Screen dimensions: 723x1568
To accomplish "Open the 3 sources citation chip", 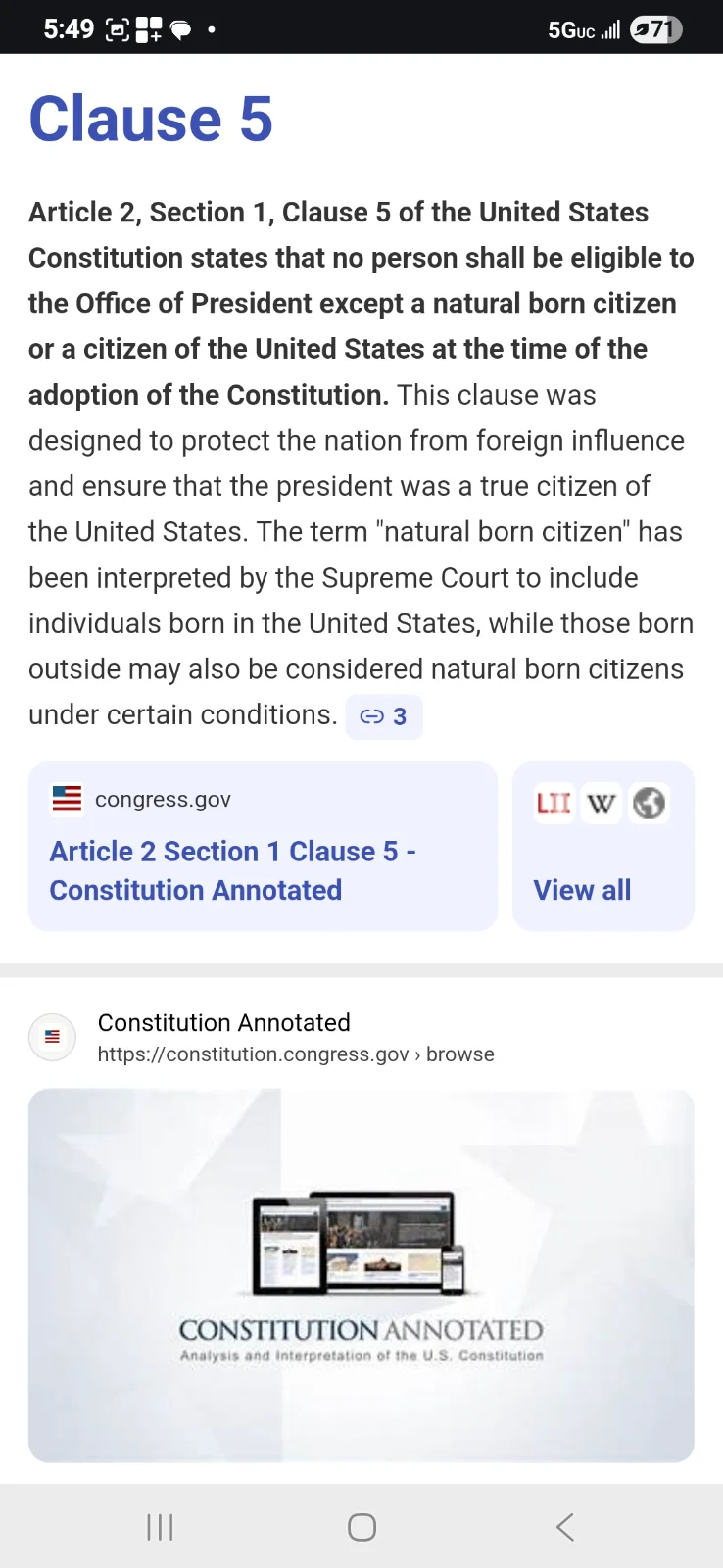I will [x=384, y=716].
